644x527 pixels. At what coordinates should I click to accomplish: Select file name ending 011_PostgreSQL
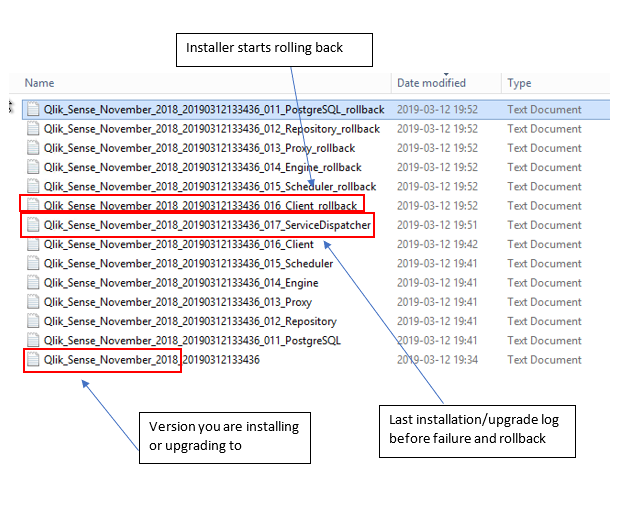coord(192,341)
